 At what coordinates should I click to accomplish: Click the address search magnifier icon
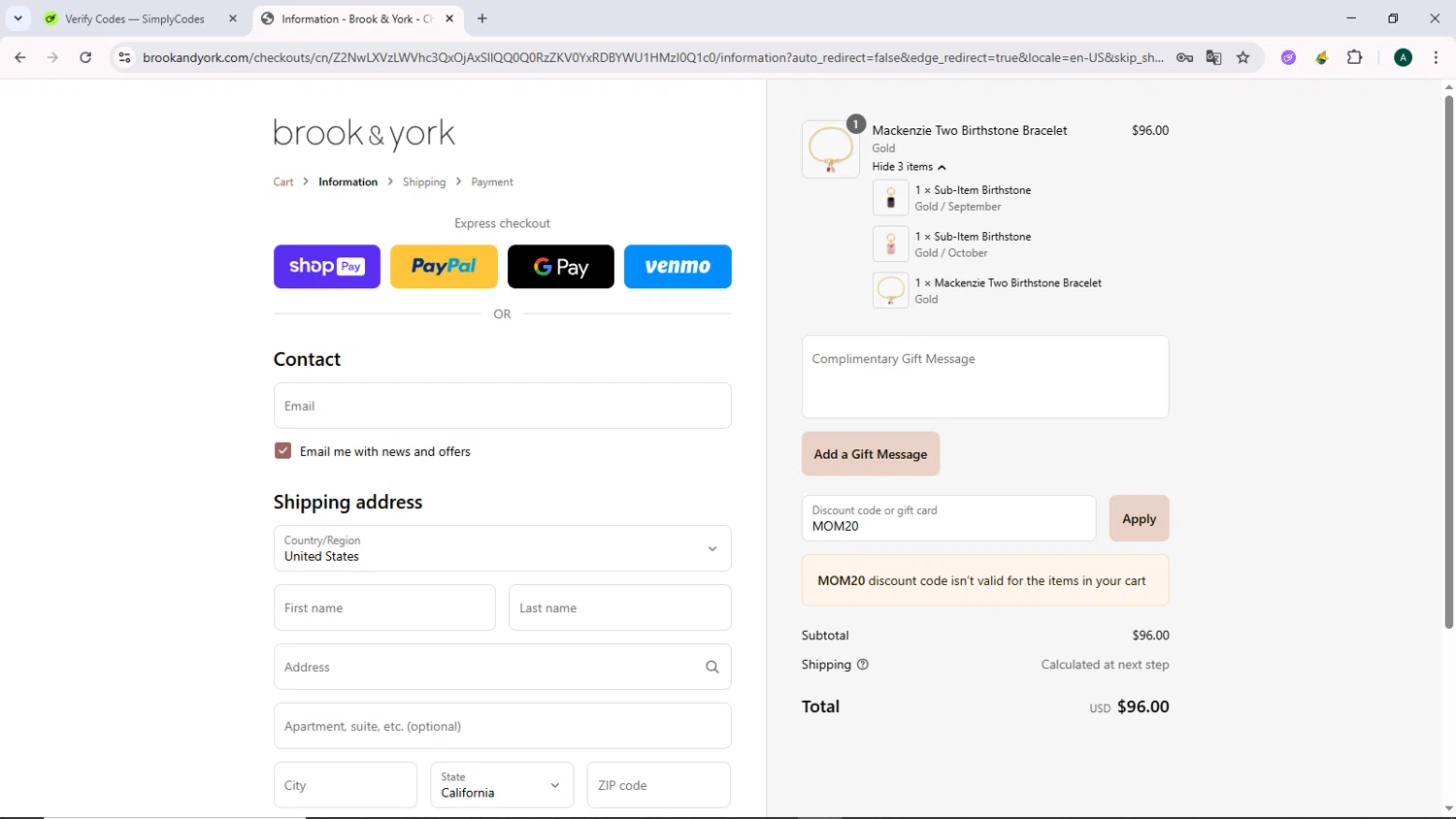(711, 667)
